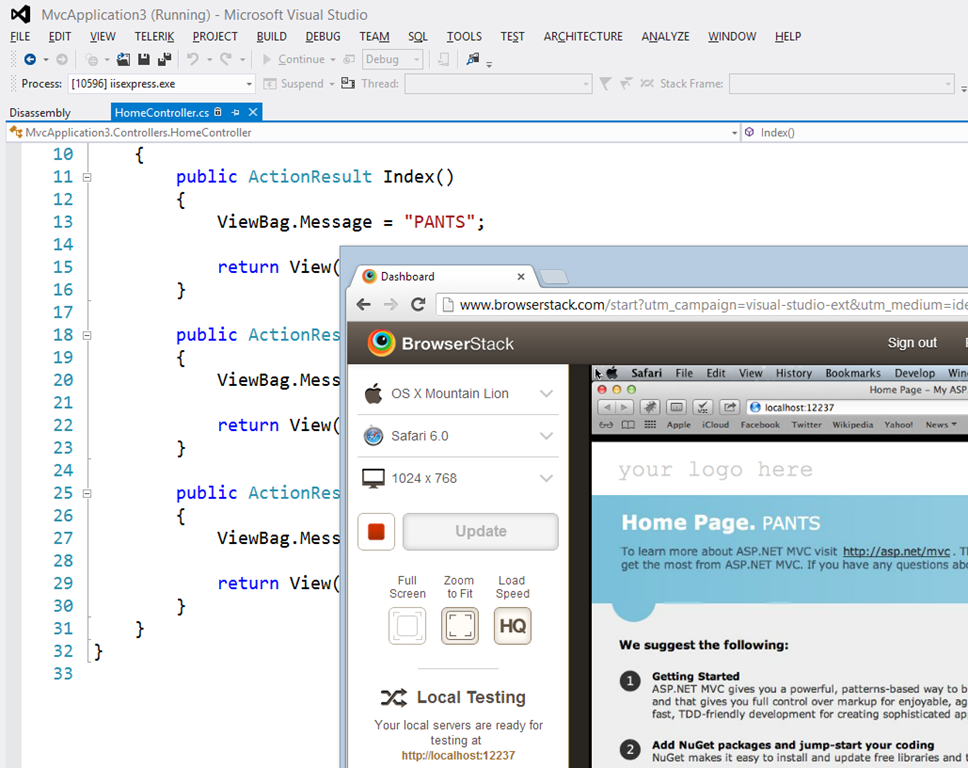This screenshot has width=968, height=768.
Task: Click the Local Testing shuffle icon
Action: 394,698
